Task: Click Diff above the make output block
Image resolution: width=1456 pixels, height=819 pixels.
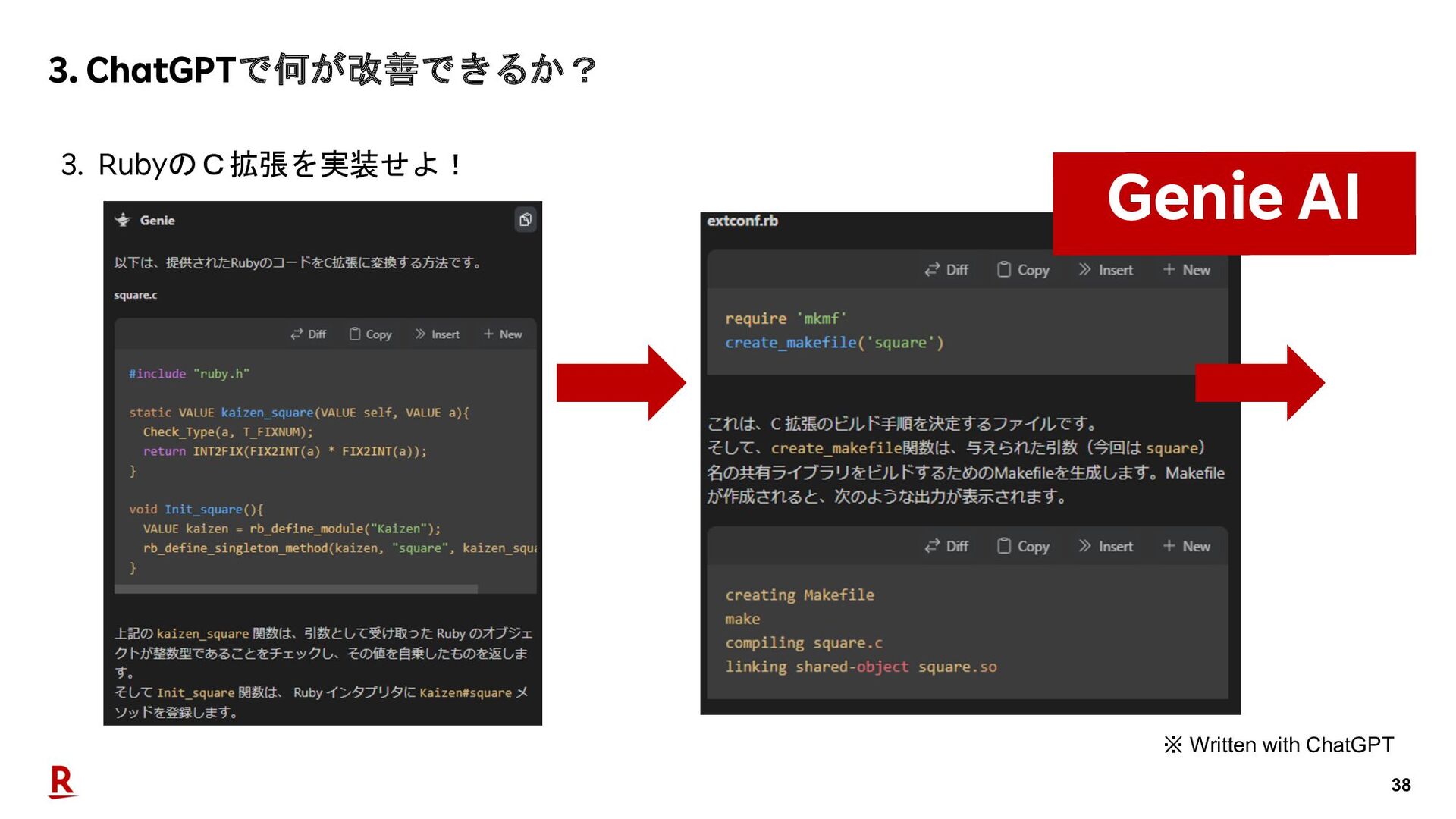Action: (946, 546)
